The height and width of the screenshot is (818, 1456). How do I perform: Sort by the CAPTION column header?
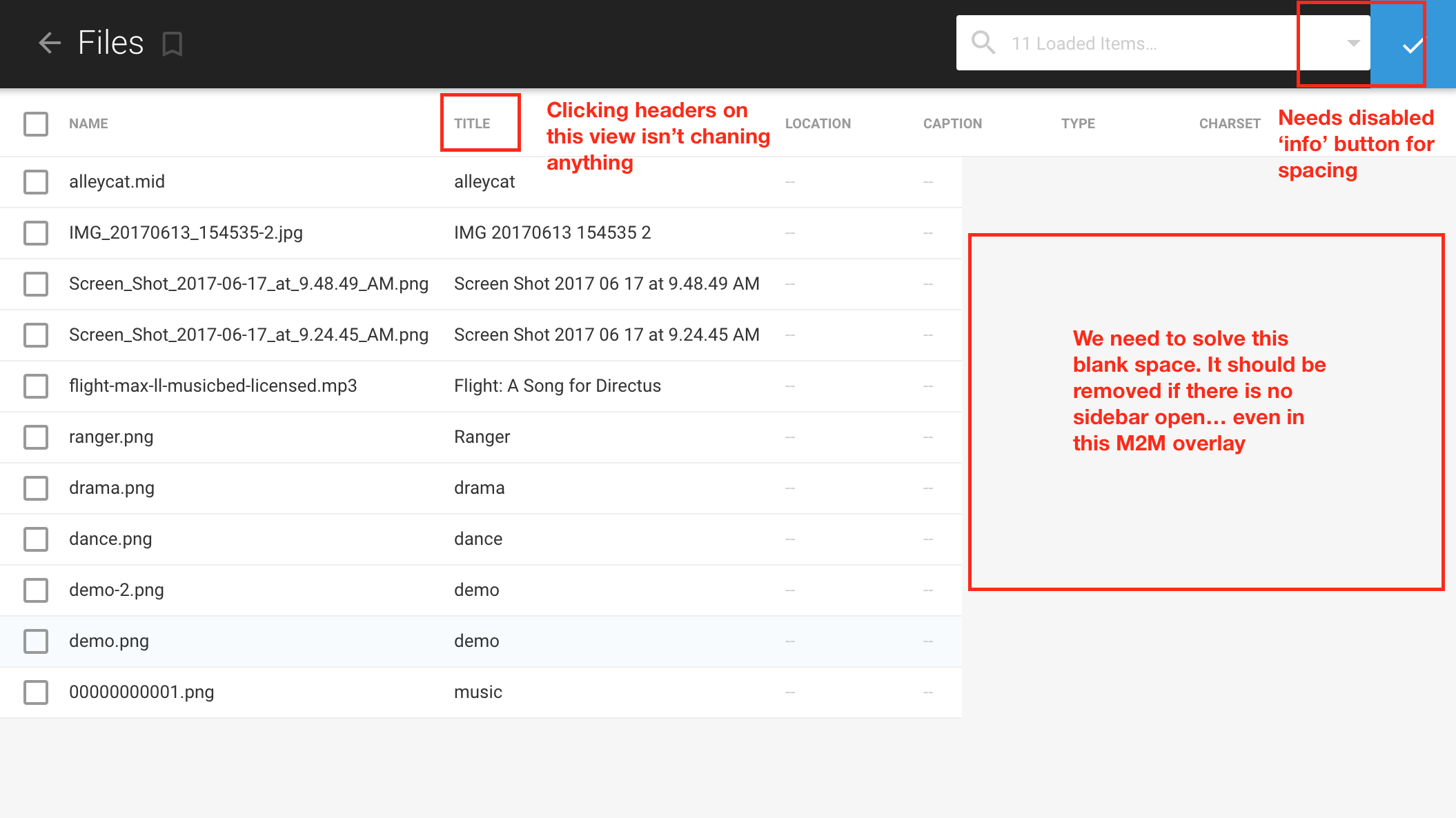(x=952, y=123)
